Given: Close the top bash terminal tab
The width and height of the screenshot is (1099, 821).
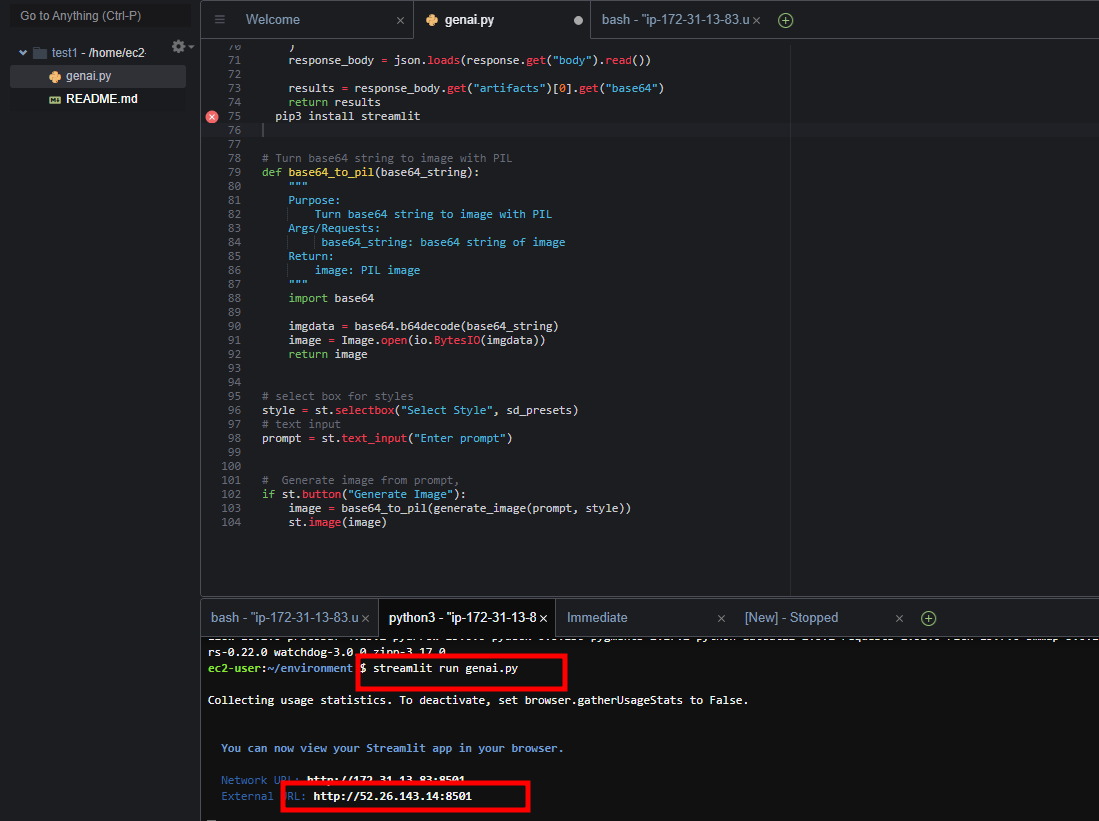Looking at the screenshot, I should point(756,20).
